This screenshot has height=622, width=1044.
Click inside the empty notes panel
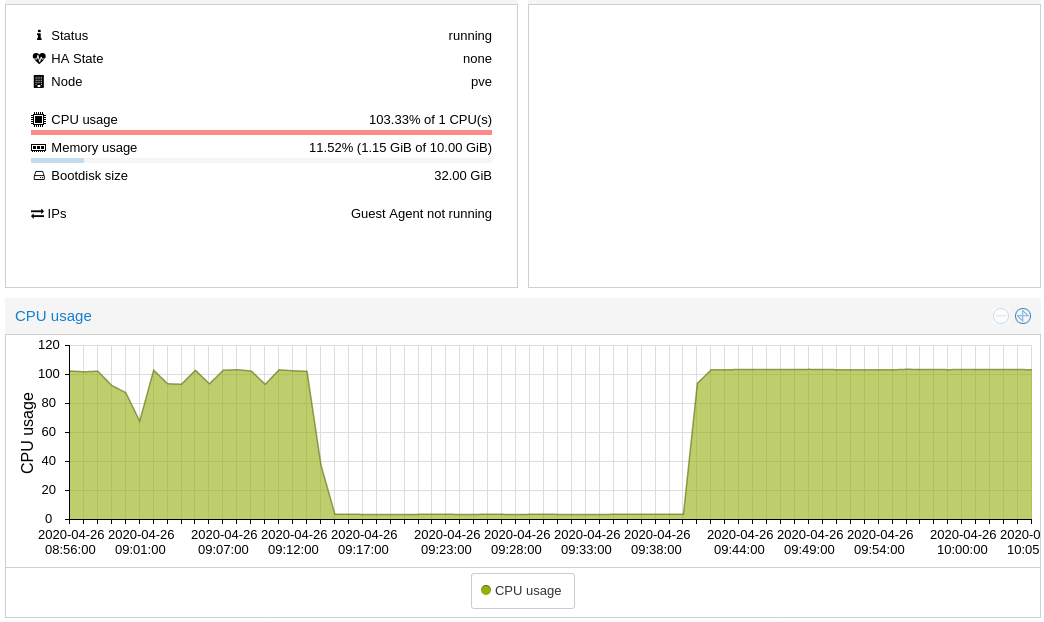click(784, 146)
